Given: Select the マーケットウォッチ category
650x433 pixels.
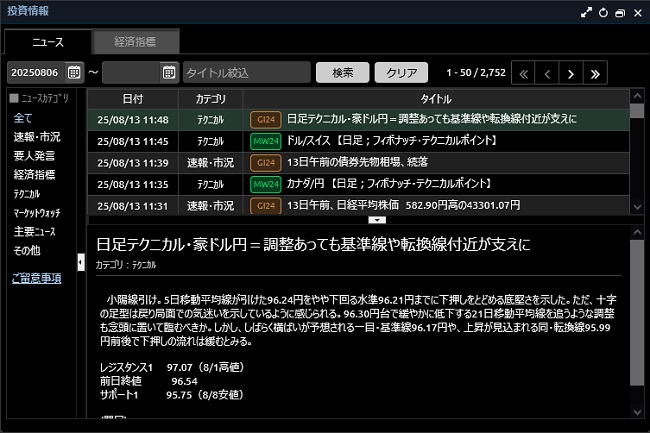Looking at the screenshot, I should pos(37,213).
